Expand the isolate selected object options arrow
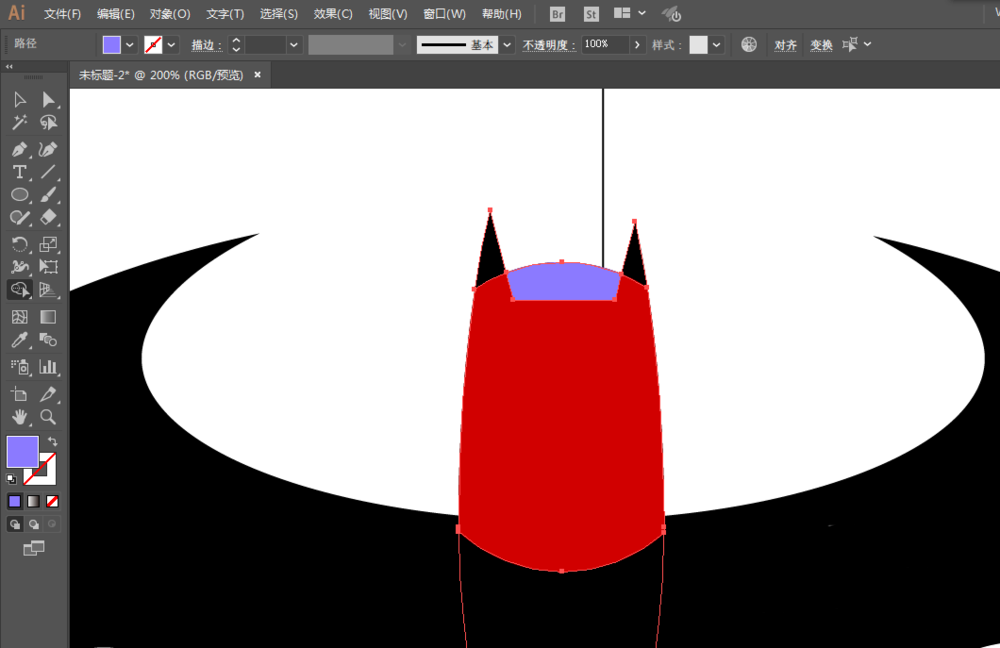Image resolution: width=1000 pixels, height=648 pixels. tap(867, 45)
